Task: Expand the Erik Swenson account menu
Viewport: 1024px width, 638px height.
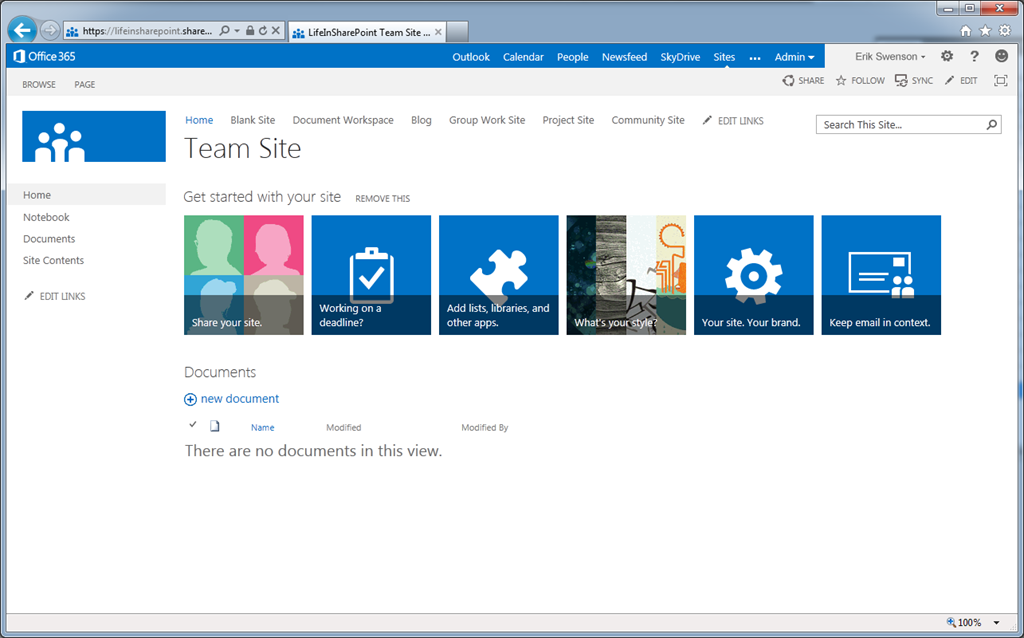Action: [x=889, y=56]
